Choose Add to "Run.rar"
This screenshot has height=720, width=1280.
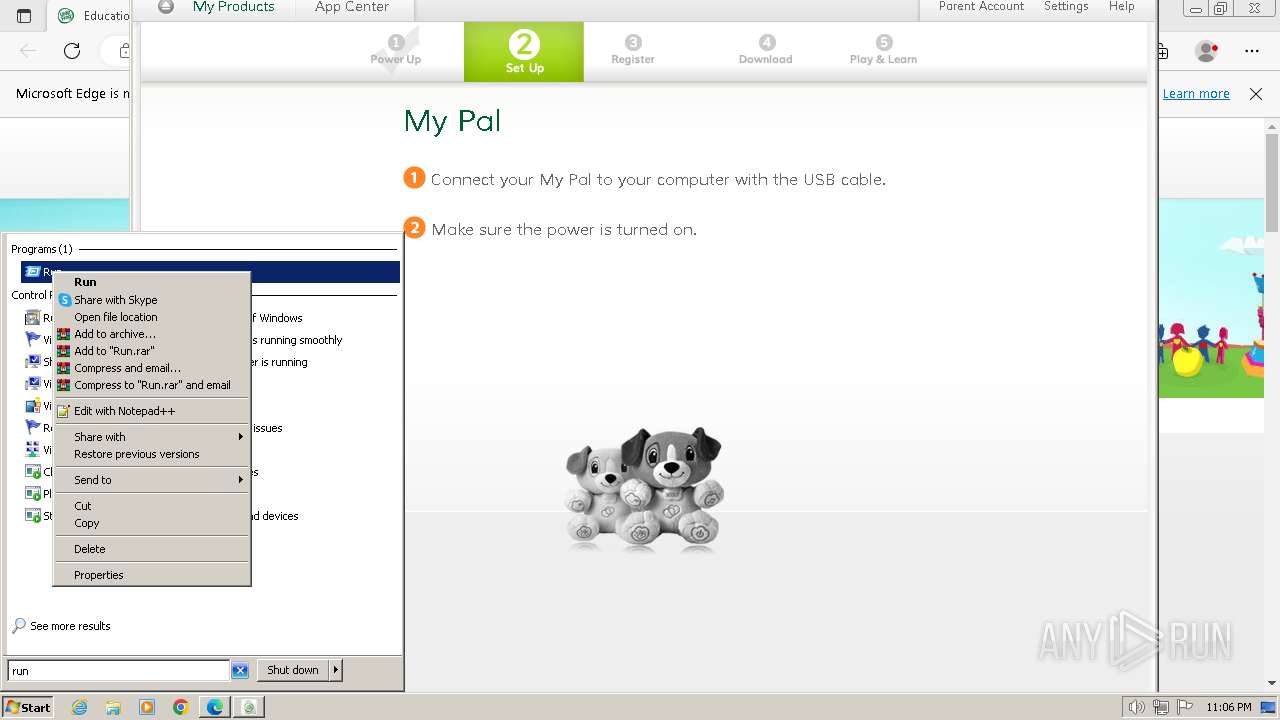tap(151, 351)
